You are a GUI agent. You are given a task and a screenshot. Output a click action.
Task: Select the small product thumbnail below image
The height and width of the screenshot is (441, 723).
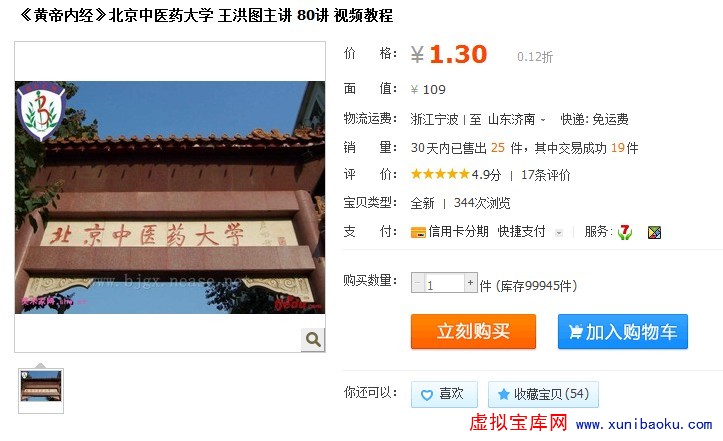tap(41, 391)
